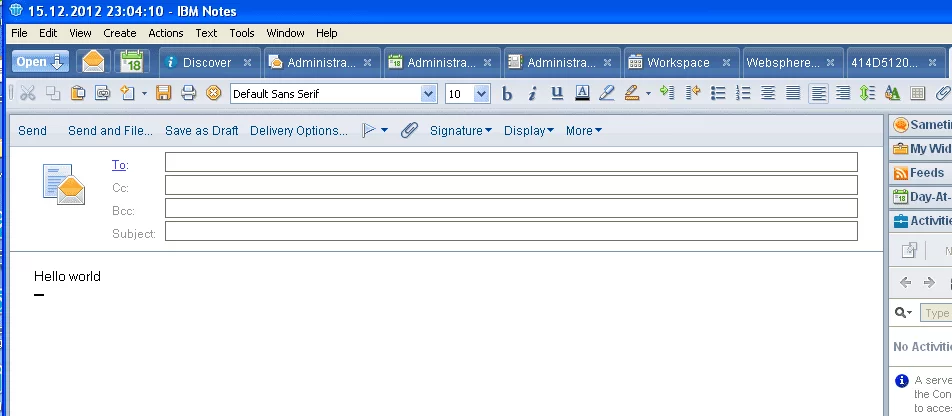Click into the Subject field
952x416 pixels.
pyautogui.click(x=510, y=231)
